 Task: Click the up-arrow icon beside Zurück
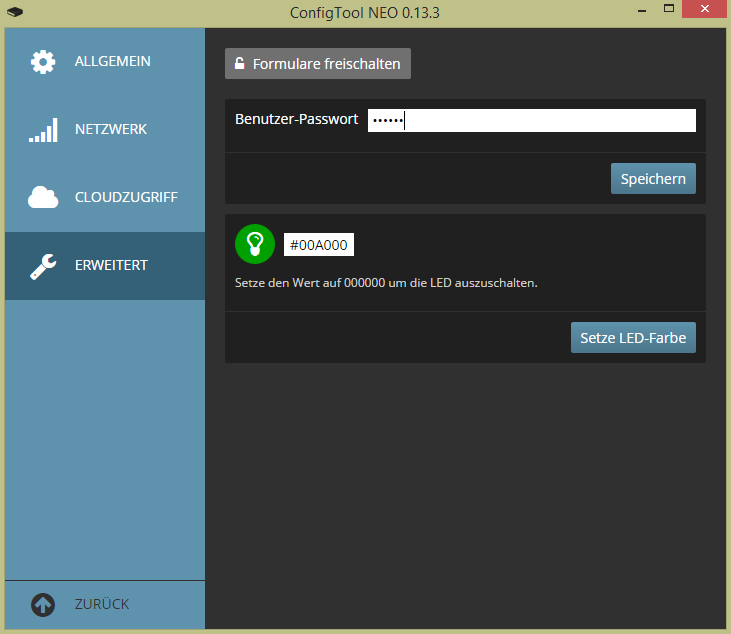[43, 605]
